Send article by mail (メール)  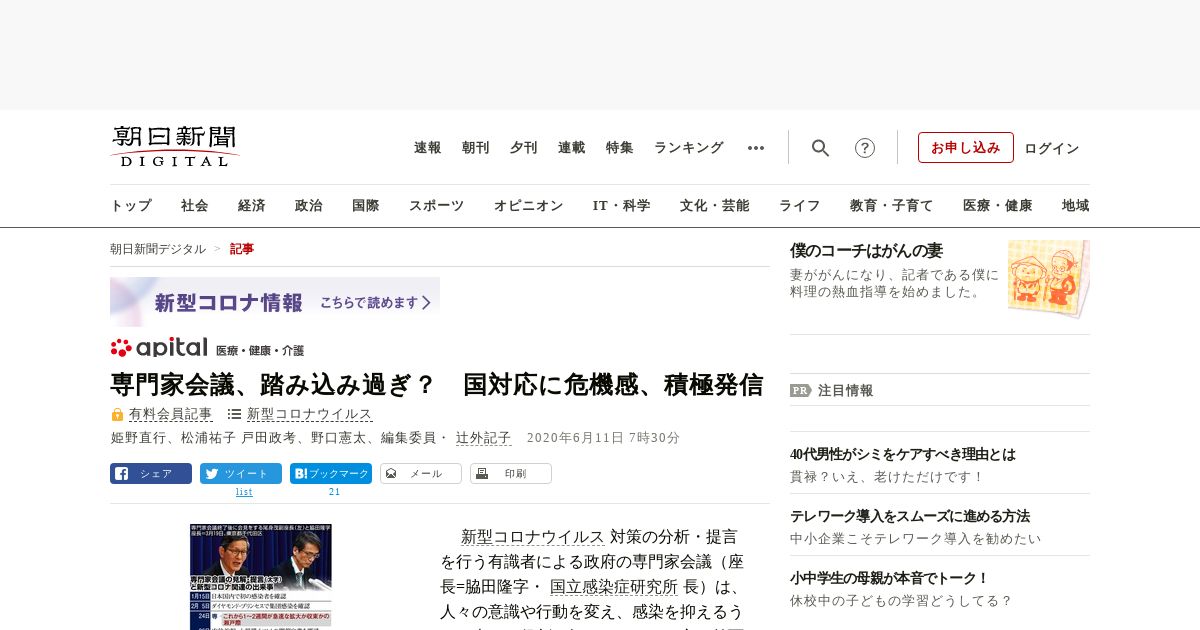[x=421, y=474]
